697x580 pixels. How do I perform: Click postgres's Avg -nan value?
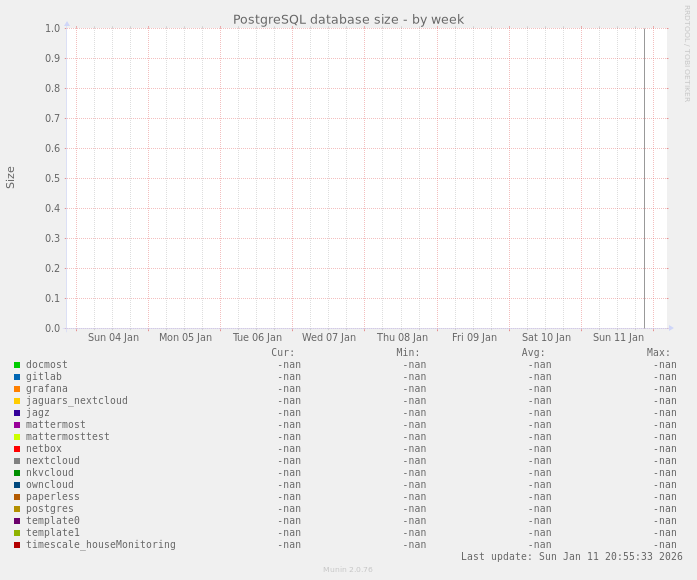tap(540, 509)
